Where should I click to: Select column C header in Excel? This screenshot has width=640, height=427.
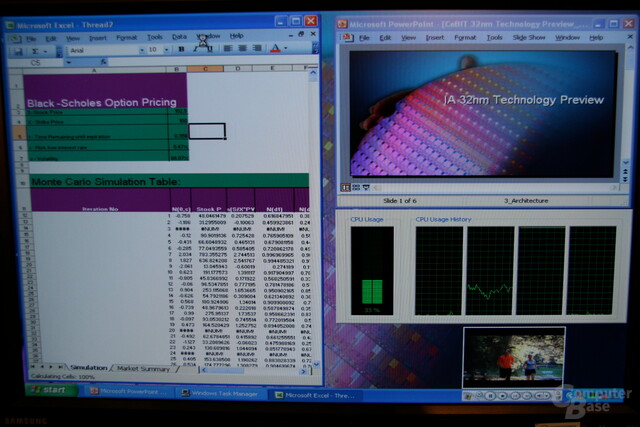point(205,69)
